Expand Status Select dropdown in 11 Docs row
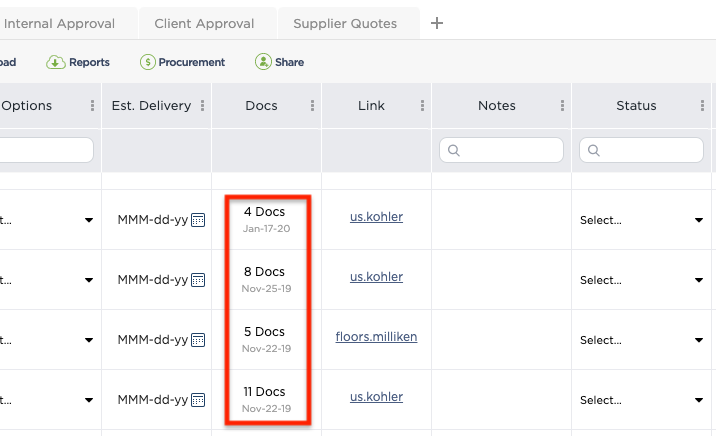716x436 pixels. coord(641,400)
